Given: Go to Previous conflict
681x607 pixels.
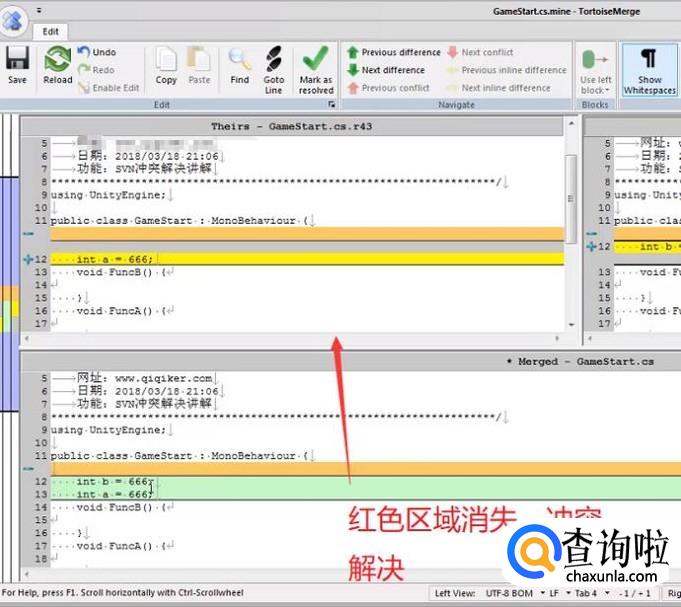Looking at the screenshot, I should (388, 88).
